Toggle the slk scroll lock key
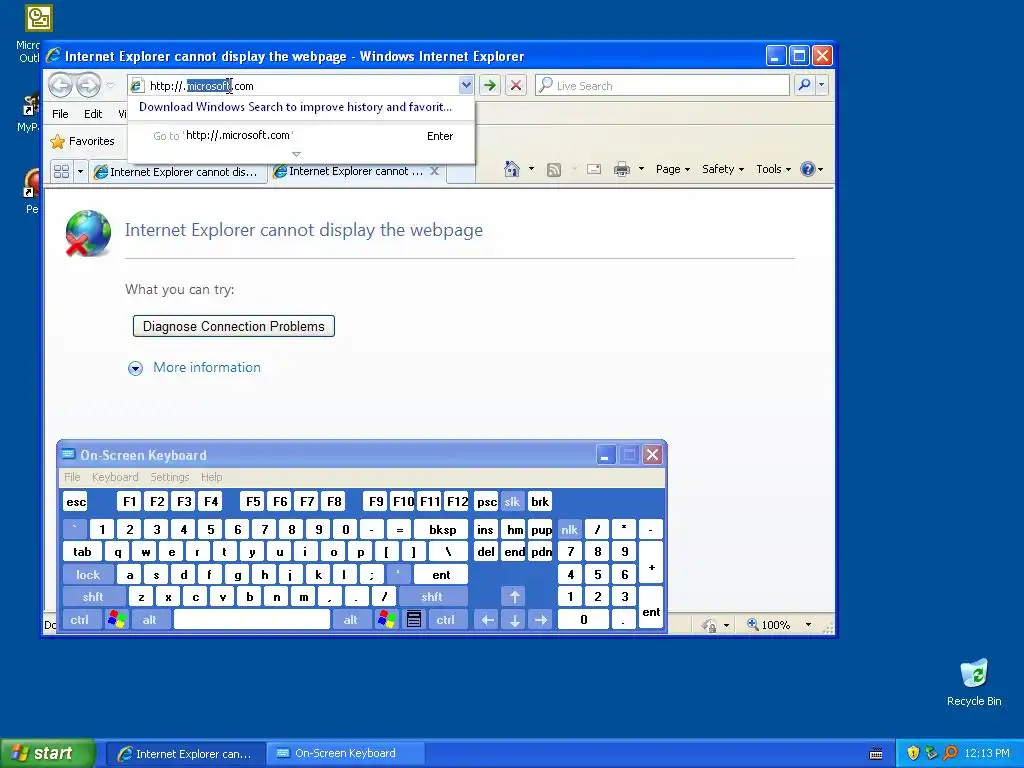The width and height of the screenshot is (1024, 768). pos(512,502)
